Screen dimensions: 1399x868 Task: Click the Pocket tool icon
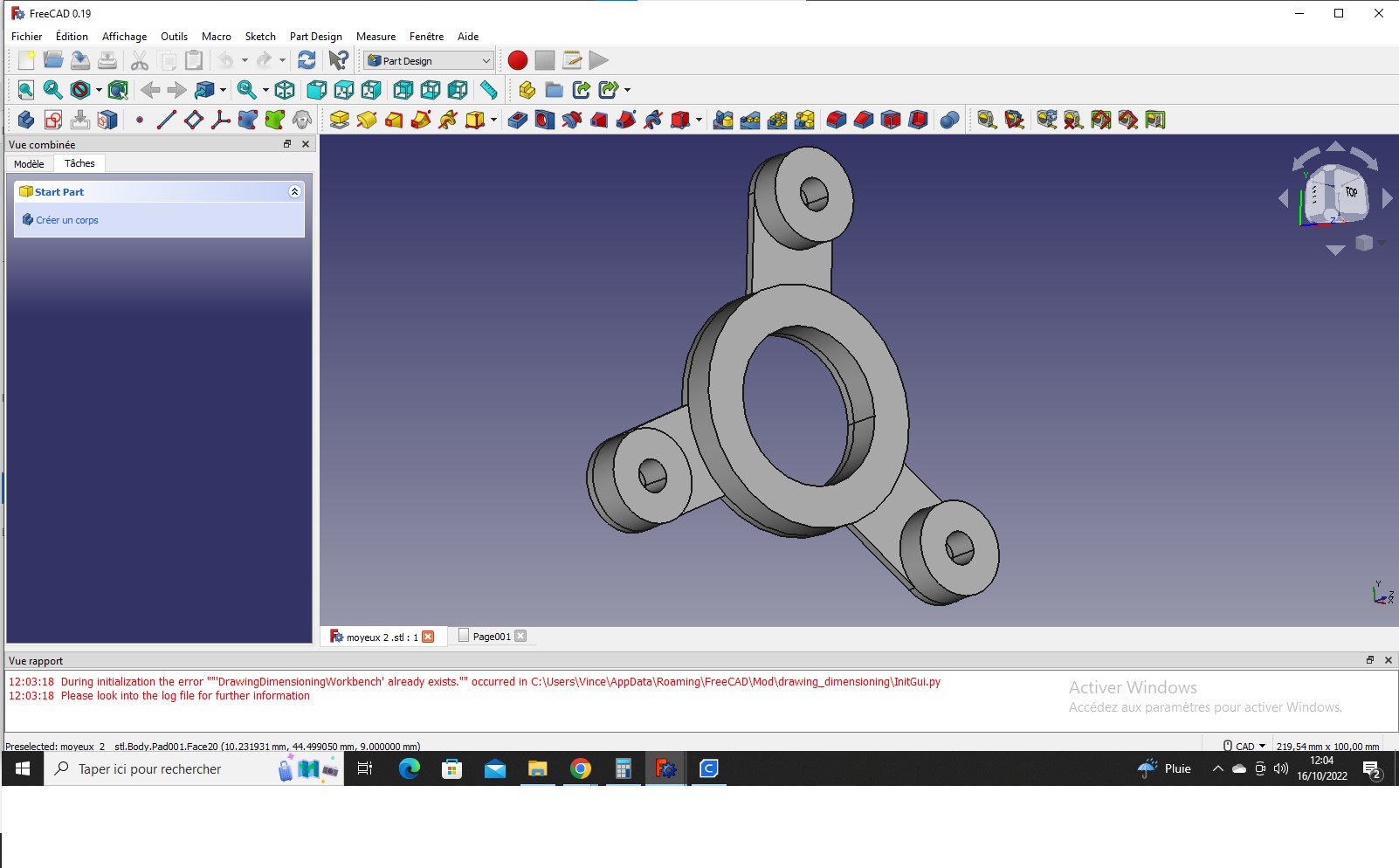tap(518, 120)
